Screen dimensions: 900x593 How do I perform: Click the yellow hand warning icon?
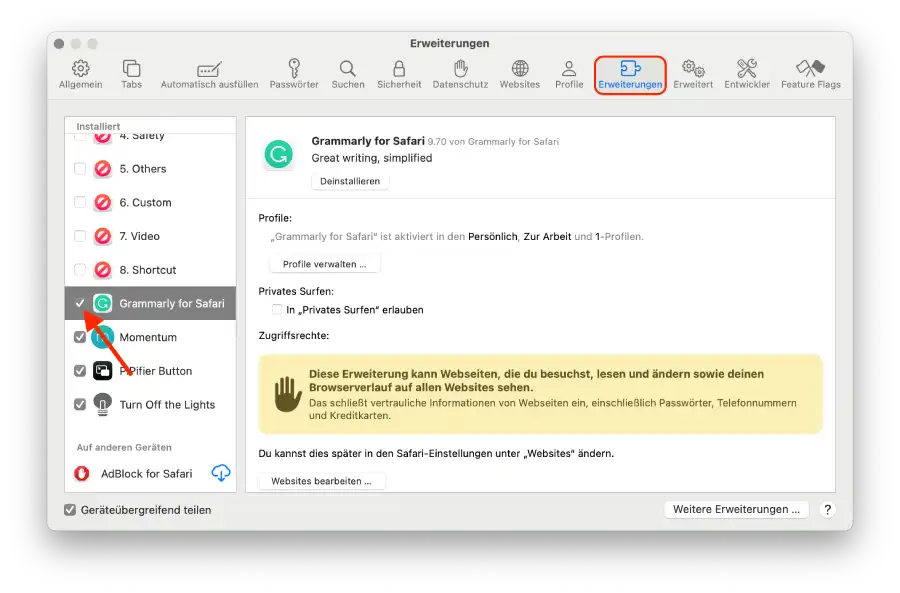(x=288, y=394)
